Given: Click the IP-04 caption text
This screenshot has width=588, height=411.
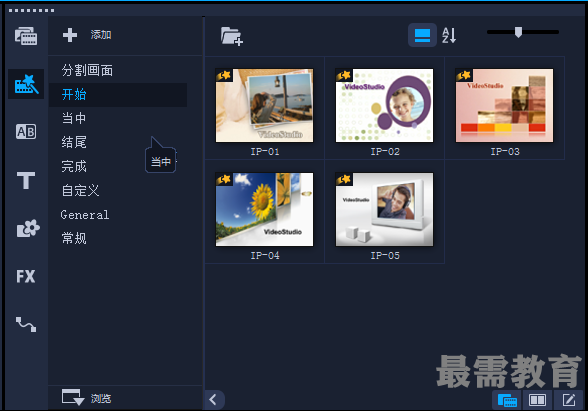Looking at the screenshot, I should click(x=265, y=256).
